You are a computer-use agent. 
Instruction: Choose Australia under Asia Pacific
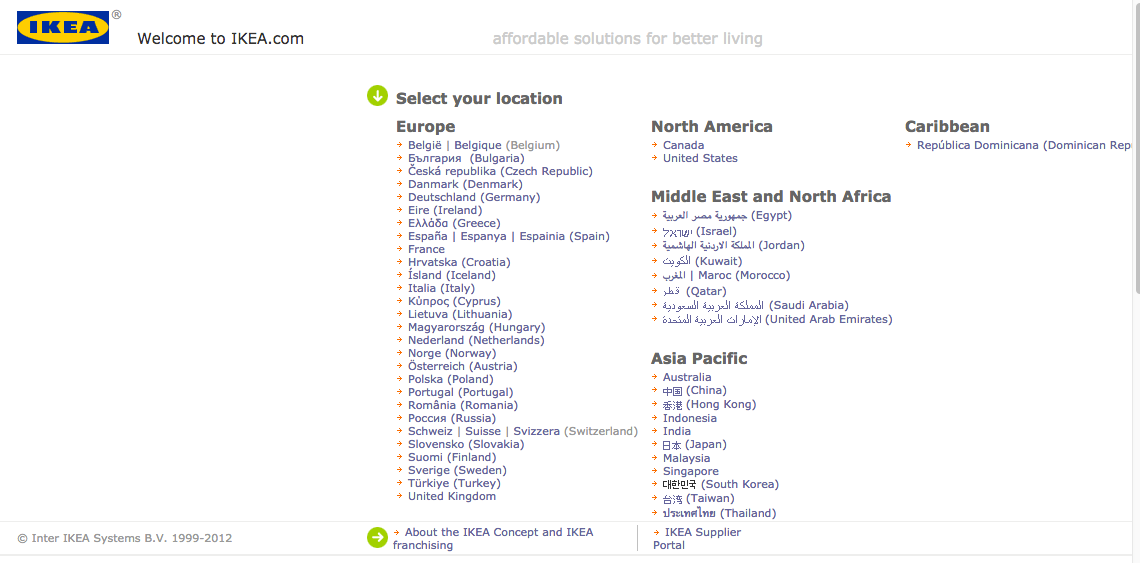click(x=687, y=378)
